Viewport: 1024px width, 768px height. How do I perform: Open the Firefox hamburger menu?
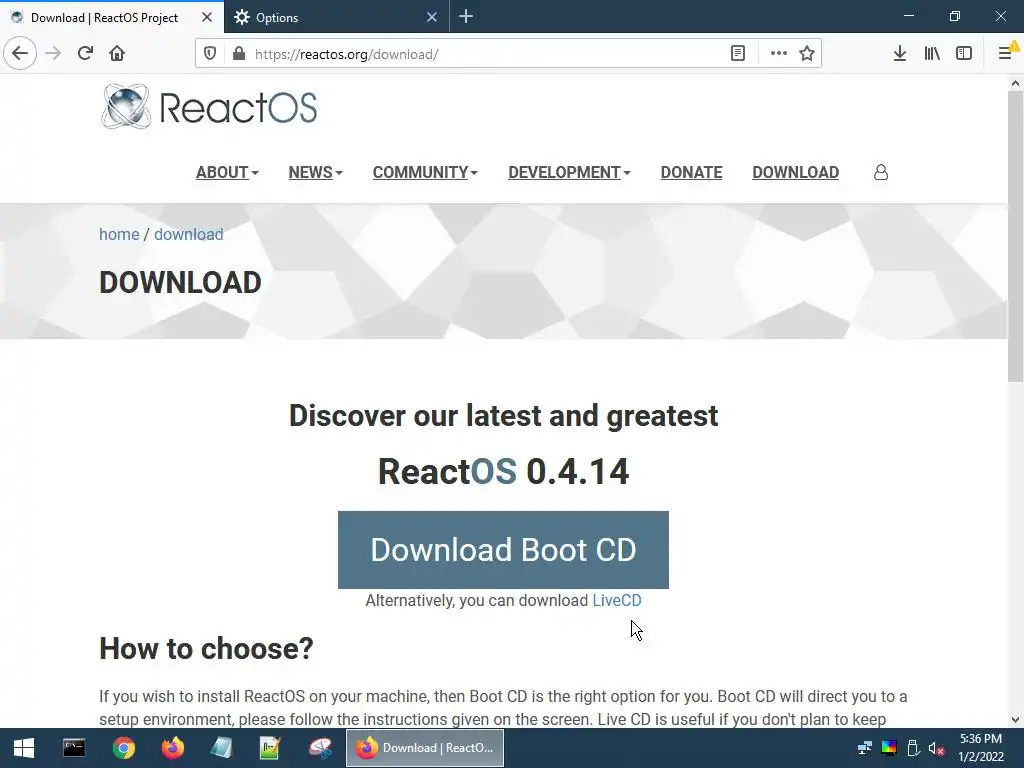pyautogui.click(x=1006, y=54)
